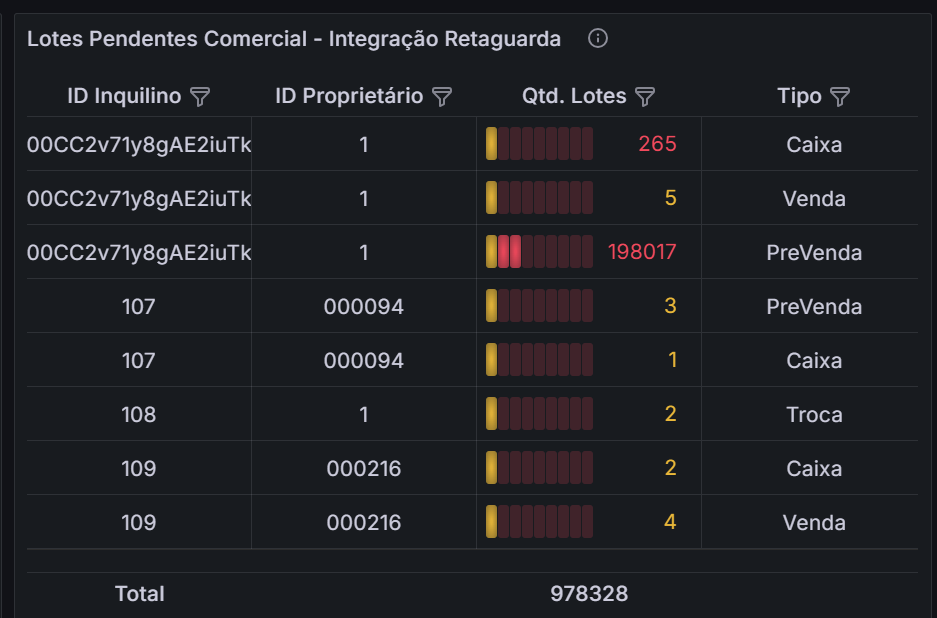
Task: Select the 198017 quantity value
Action: click(x=642, y=252)
